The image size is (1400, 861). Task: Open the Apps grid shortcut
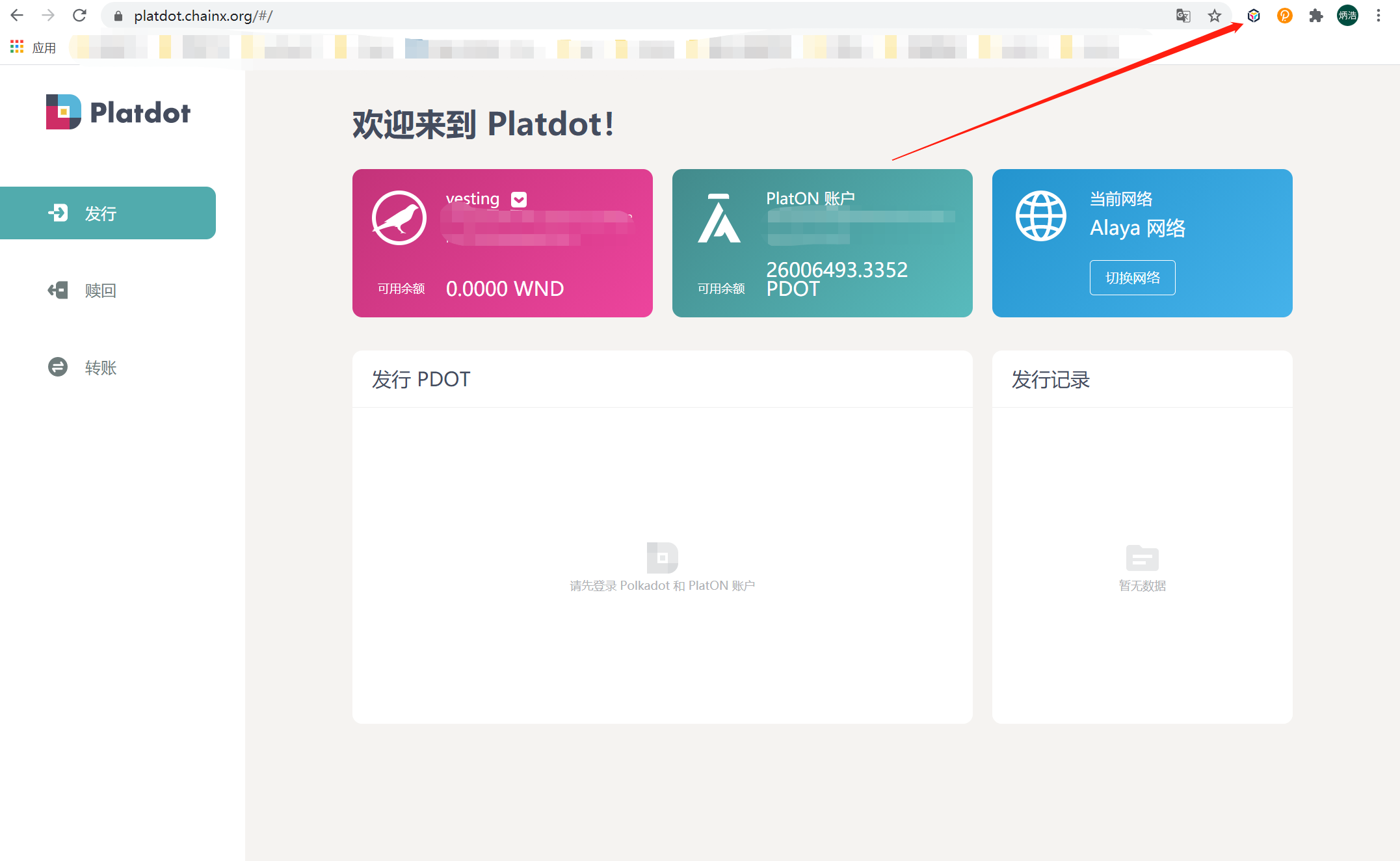pyautogui.click(x=17, y=47)
